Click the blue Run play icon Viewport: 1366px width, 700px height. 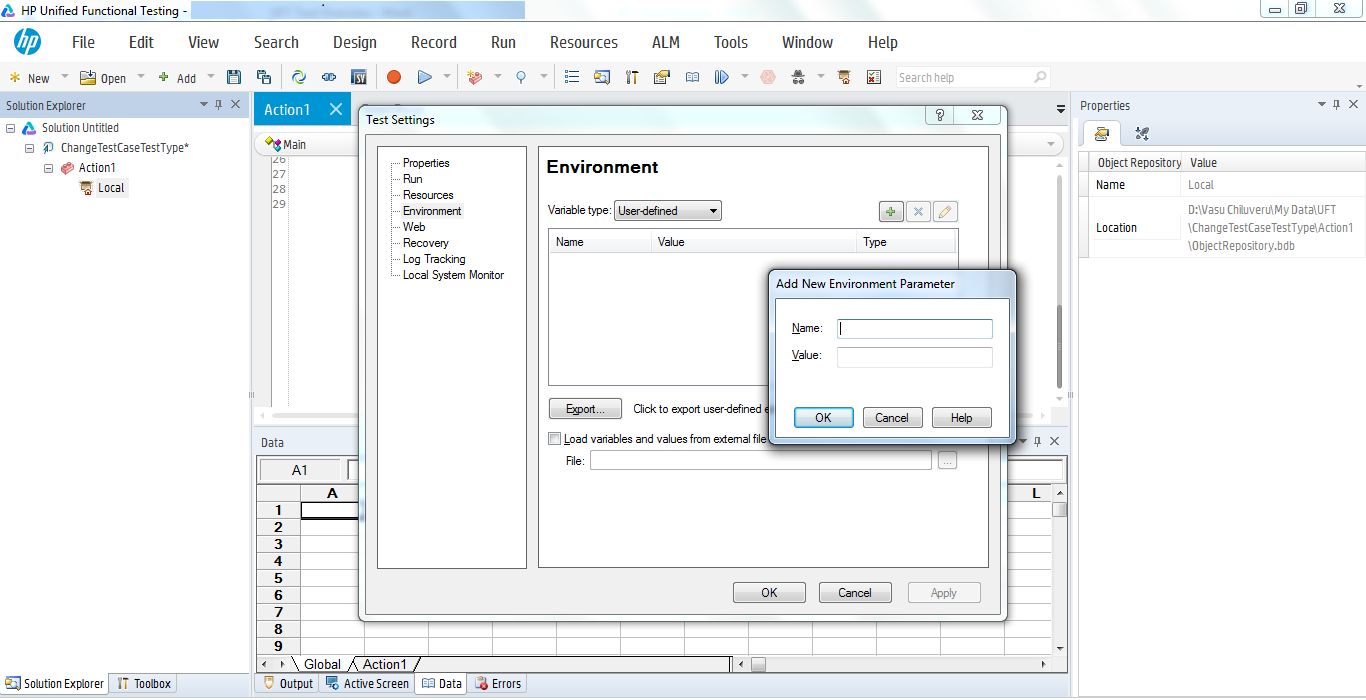pos(424,77)
